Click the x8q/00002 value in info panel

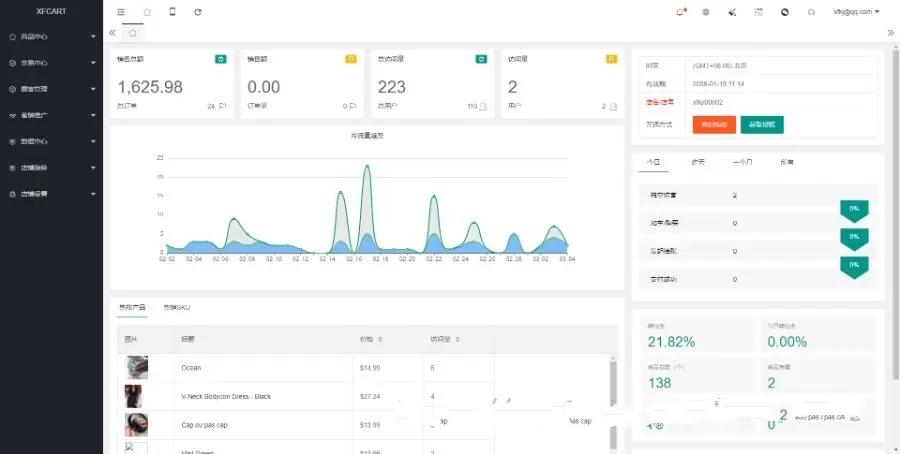pyautogui.click(x=708, y=102)
